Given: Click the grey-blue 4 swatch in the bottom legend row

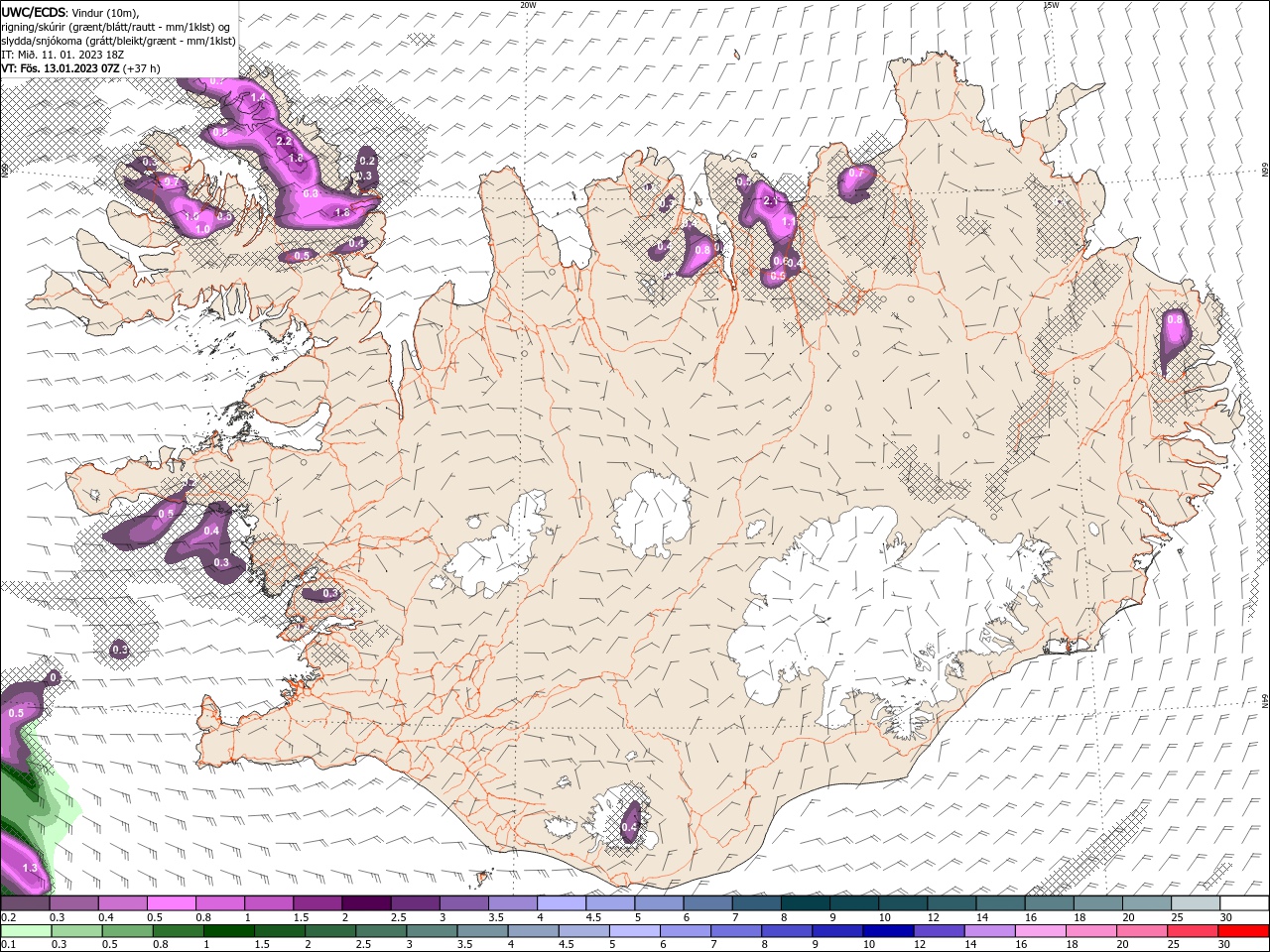Looking at the screenshot, I should pos(533,931).
